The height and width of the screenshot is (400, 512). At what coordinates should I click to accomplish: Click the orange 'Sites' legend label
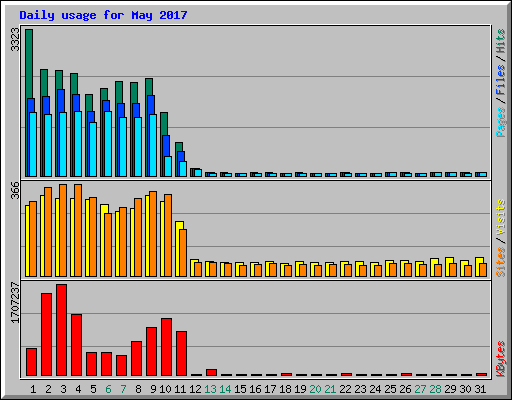click(x=501, y=262)
